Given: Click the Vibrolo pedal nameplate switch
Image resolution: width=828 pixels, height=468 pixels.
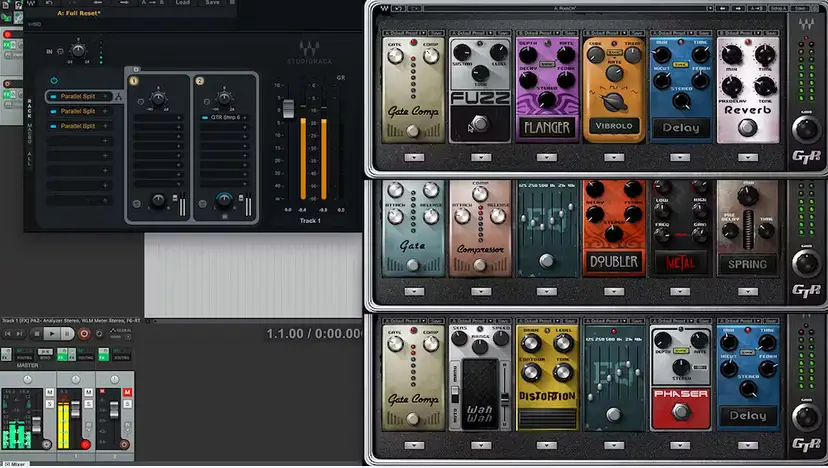Looking at the screenshot, I should click(x=614, y=126).
